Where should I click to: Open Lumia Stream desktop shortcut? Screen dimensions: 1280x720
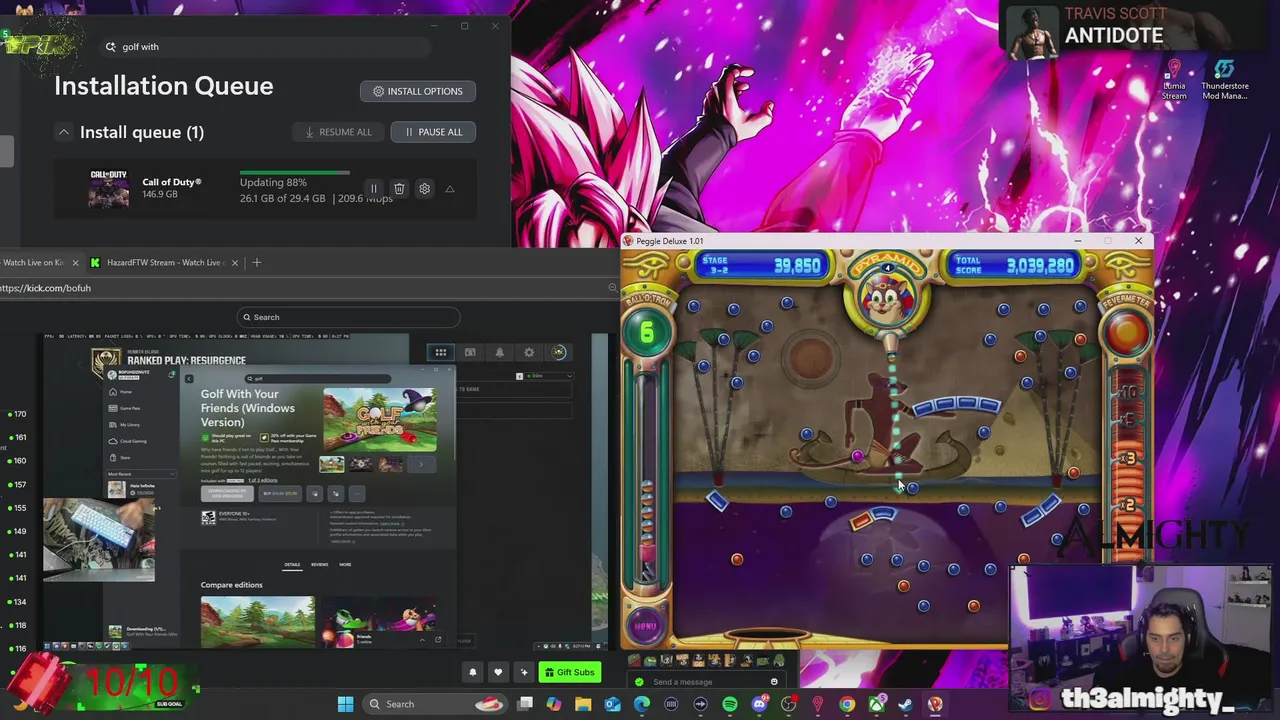[1174, 79]
